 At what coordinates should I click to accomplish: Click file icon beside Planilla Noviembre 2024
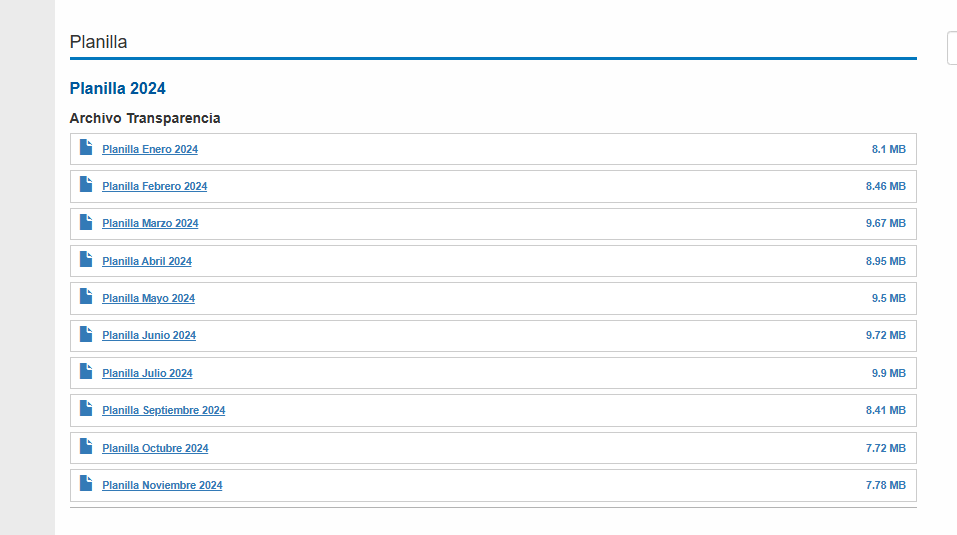[x=86, y=484]
